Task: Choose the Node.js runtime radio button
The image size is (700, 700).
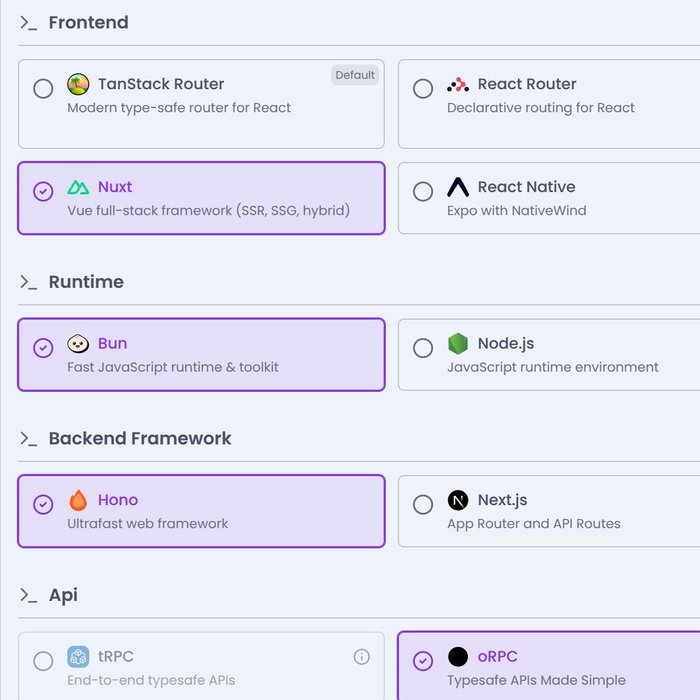Action: [423, 348]
